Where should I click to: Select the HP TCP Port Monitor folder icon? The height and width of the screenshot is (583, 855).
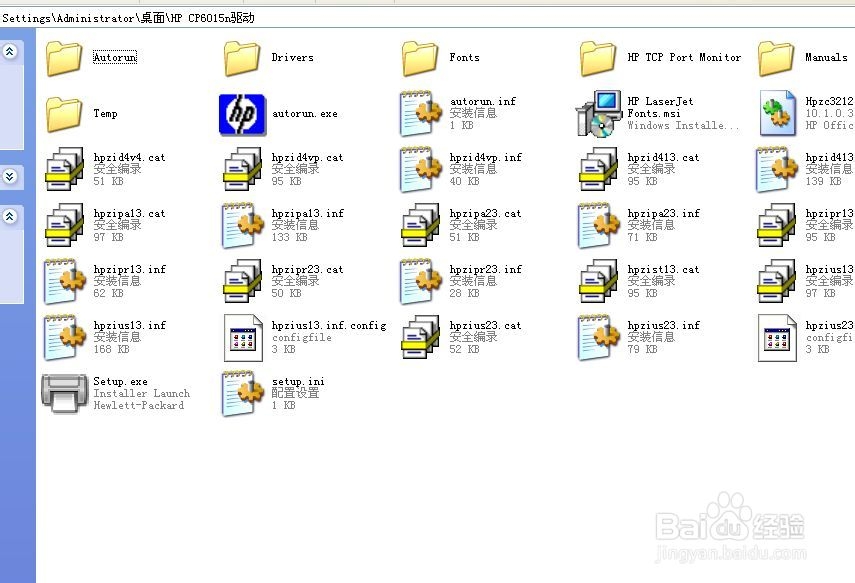(x=598, y=58)
